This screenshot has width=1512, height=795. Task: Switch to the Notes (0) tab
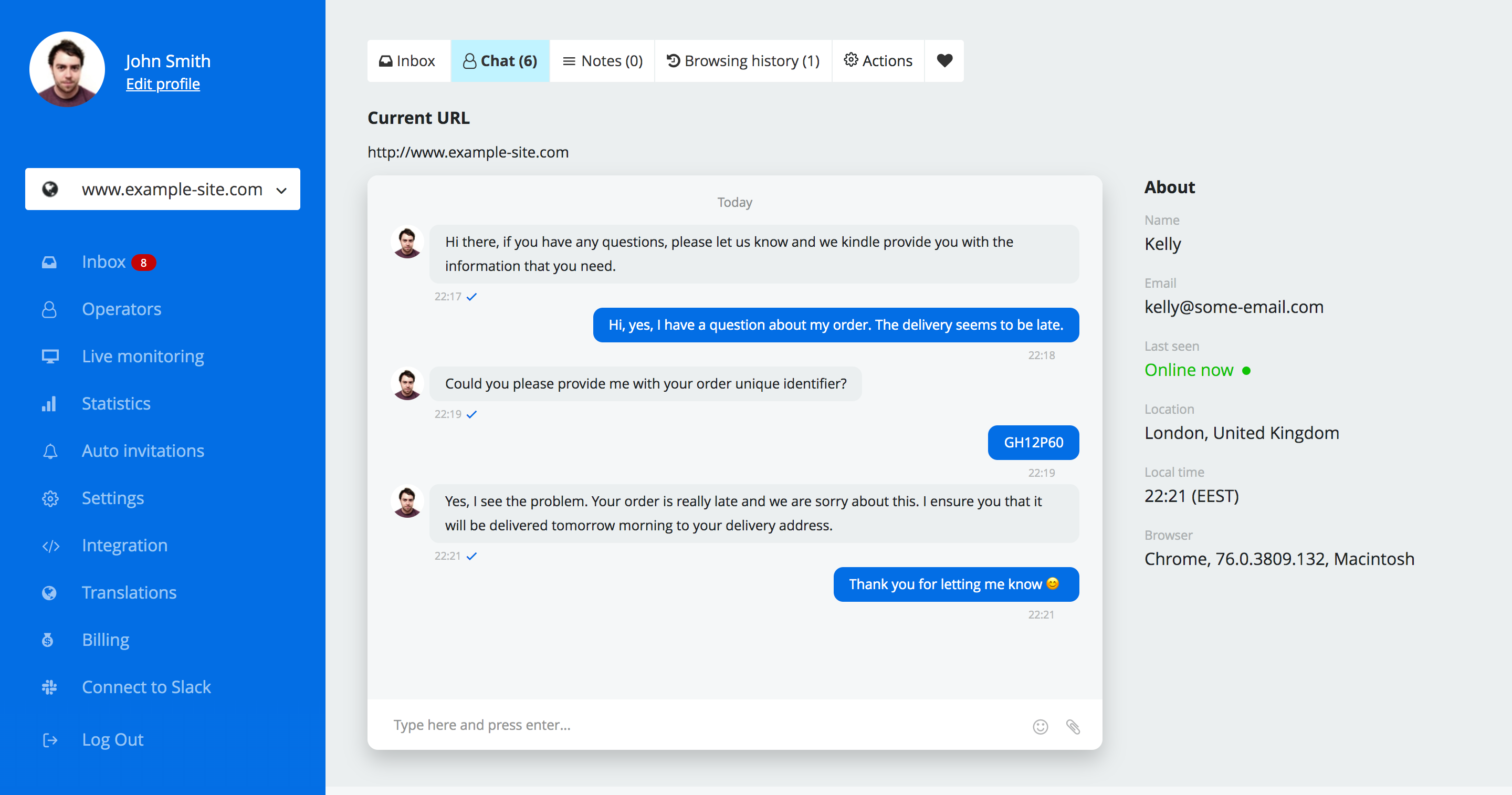(602, 60)
